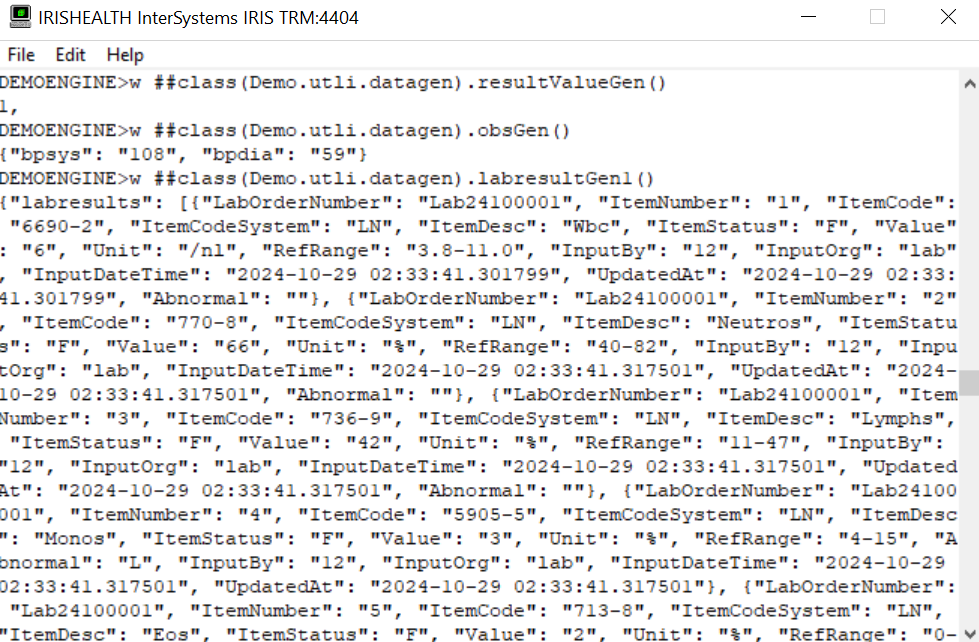Click the scrollbar down arrow
The width and height of the screenshot is (979, 642).
click(x=970, y=633)
